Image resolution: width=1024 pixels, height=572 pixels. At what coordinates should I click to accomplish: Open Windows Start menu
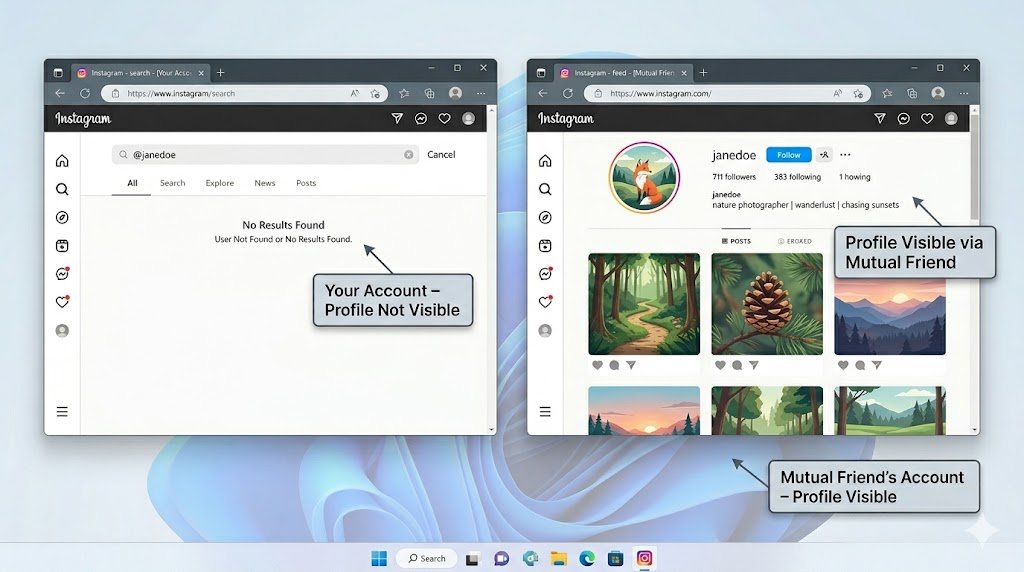click(x=379, y=558)
